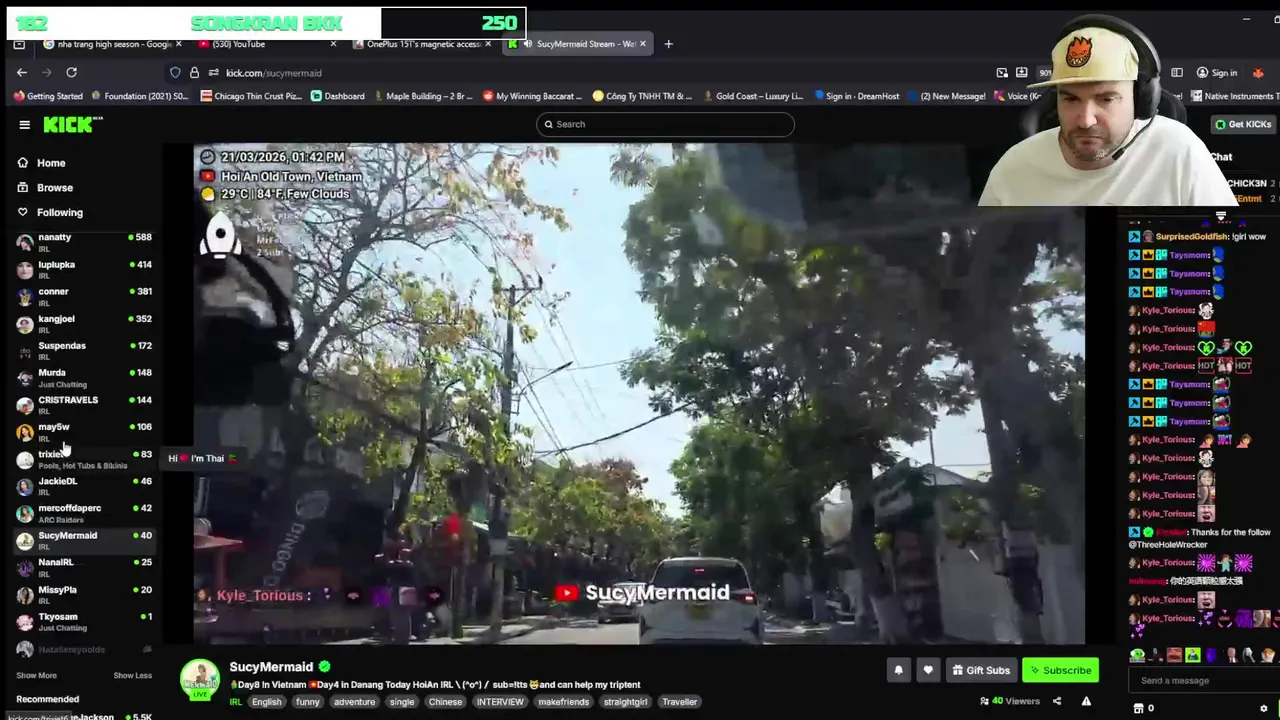Click the Gift Subs button
This screenshot has width=1280, height=720.
point(980,670)
